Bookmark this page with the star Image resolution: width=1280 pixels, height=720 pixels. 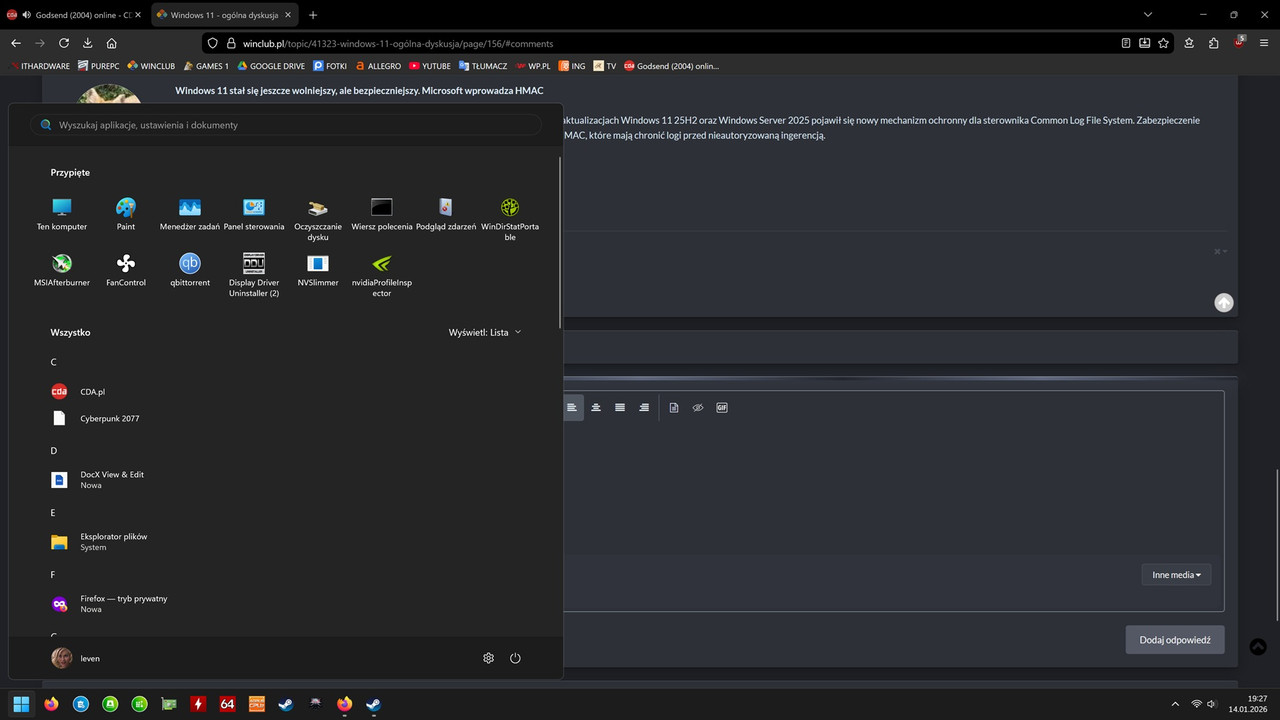pyautogui.click(x=1163, y=43)
